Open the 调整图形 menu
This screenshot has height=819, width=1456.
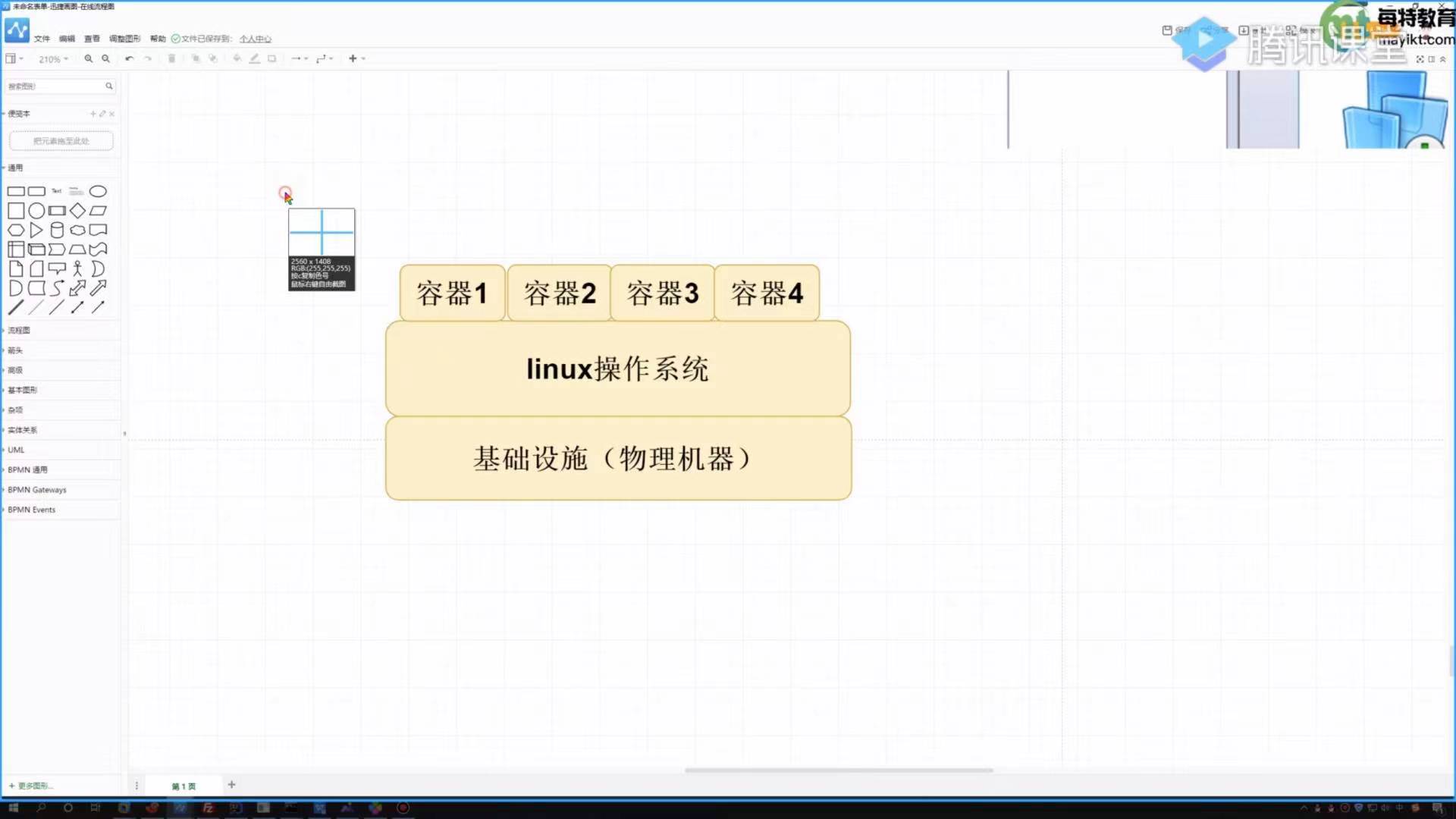(x=124, y=39)
